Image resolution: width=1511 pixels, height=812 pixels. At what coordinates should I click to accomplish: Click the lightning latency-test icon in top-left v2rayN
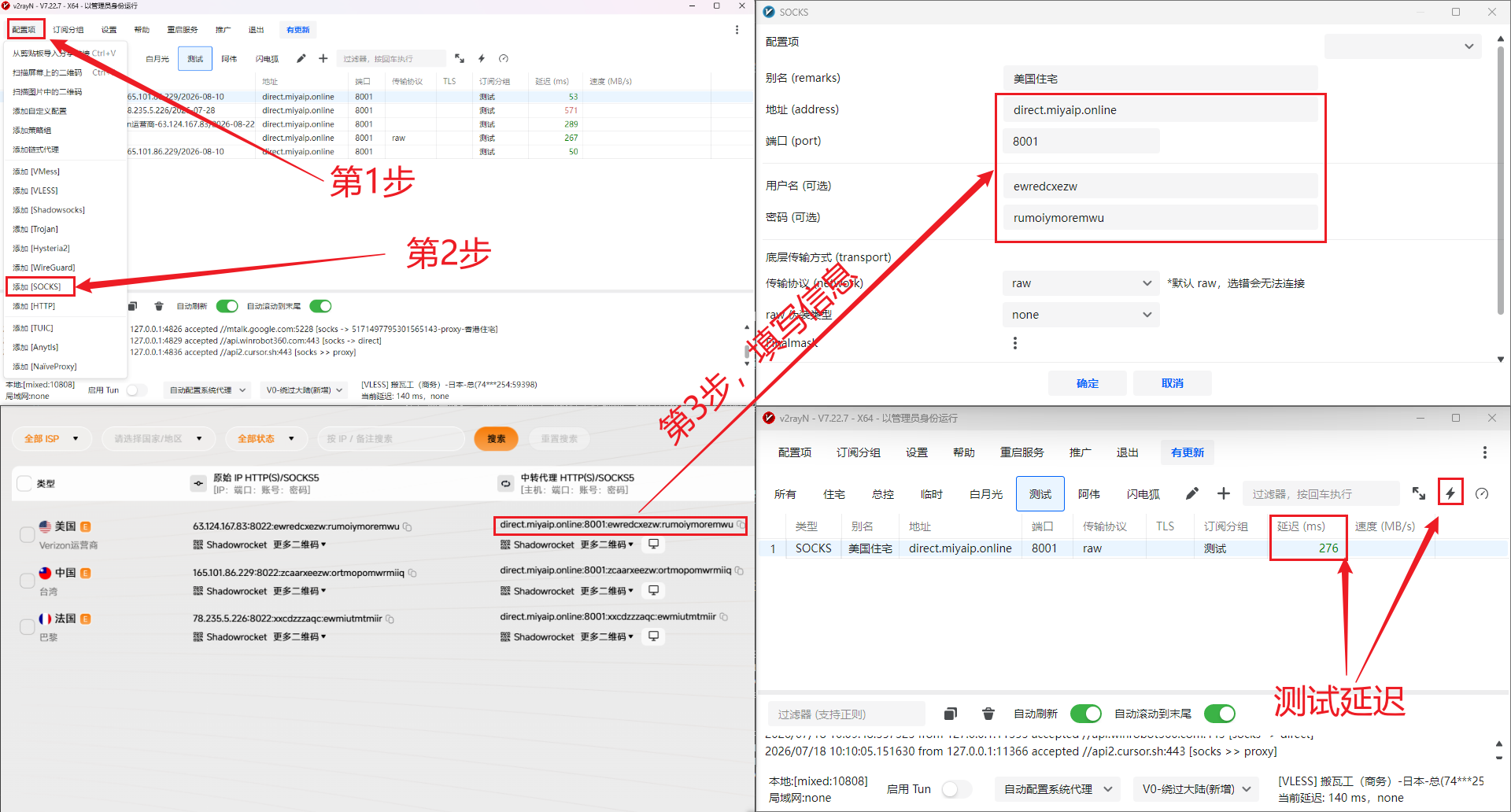click(482, 58)
